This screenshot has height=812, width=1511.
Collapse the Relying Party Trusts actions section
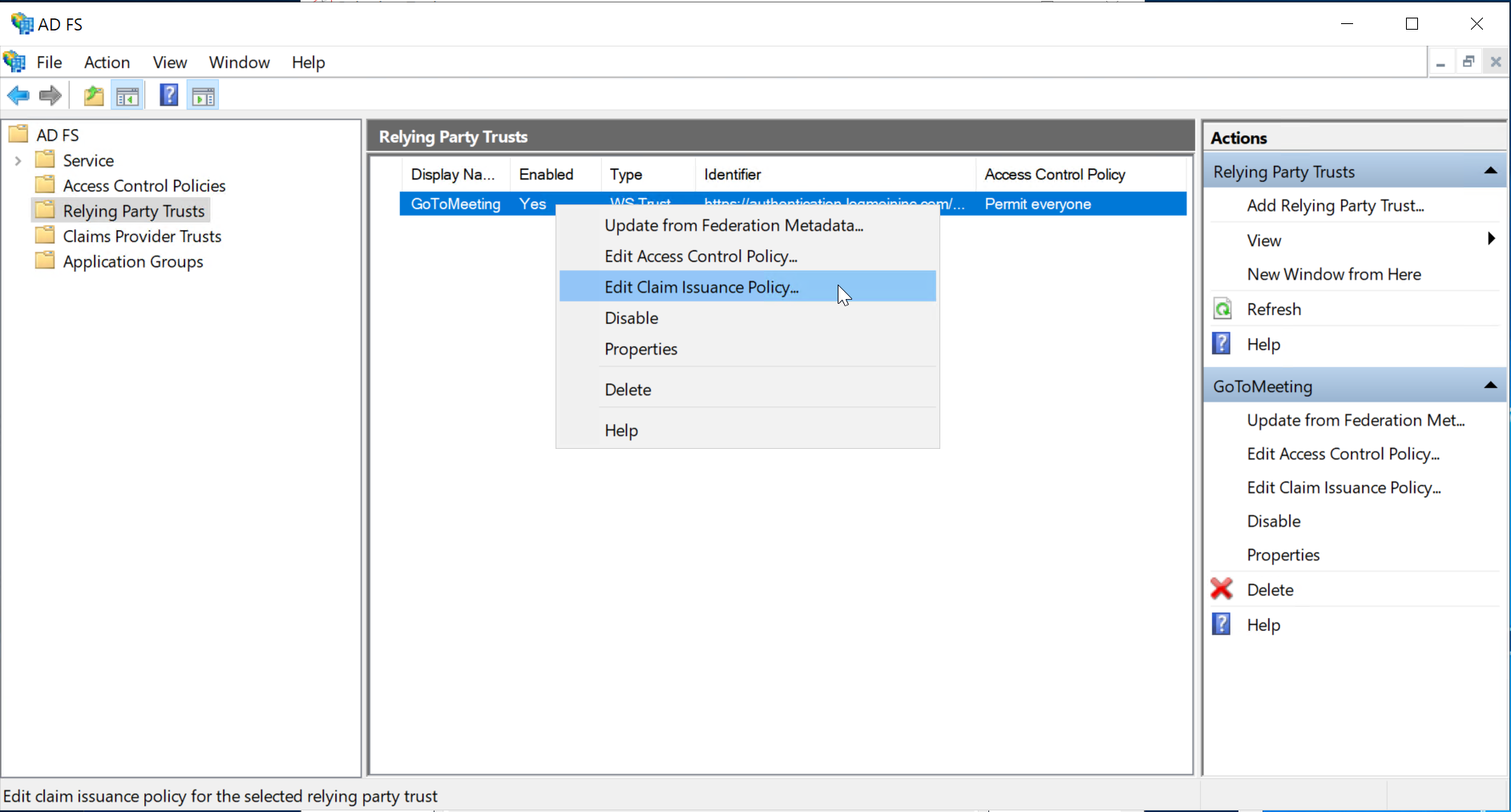pyautogui.click(x=1490, y=172)
